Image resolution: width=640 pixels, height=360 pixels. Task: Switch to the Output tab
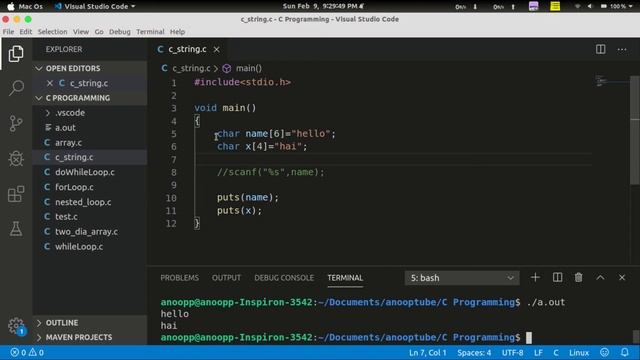[x=226, y=278]
